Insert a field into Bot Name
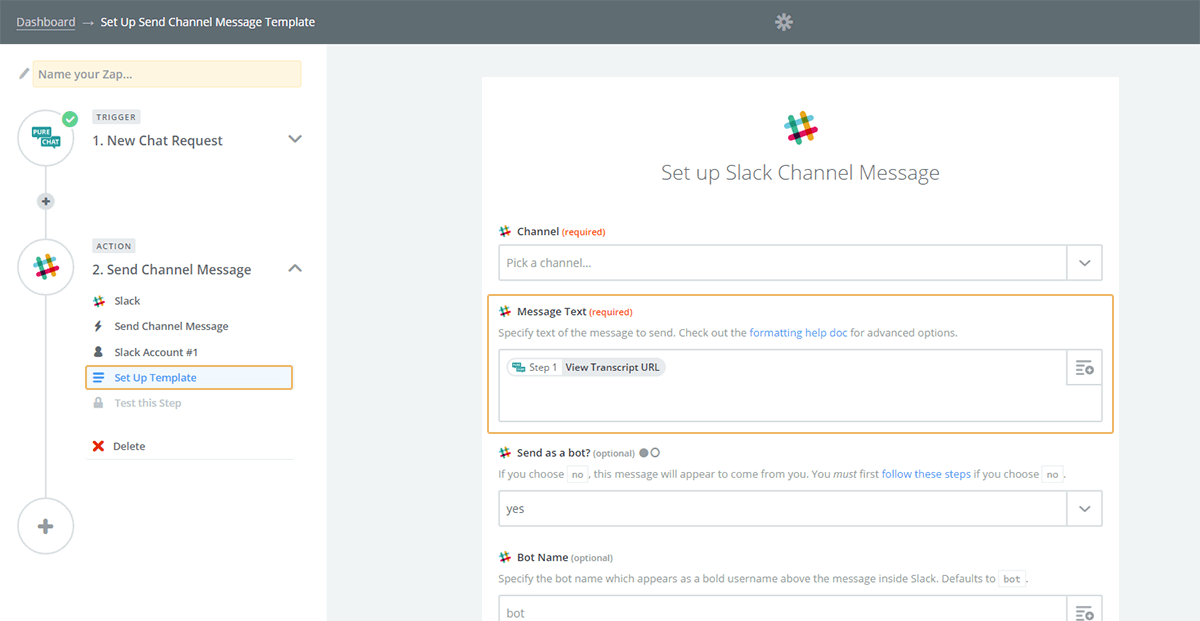This screenshot has width=1200, height=621. tap(1085, 610)
